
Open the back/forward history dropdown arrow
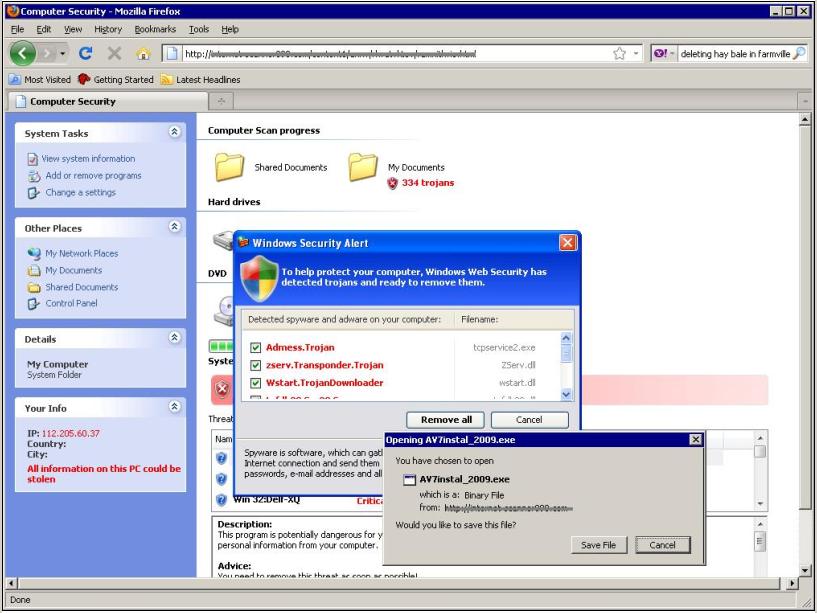tap(63, 54)
